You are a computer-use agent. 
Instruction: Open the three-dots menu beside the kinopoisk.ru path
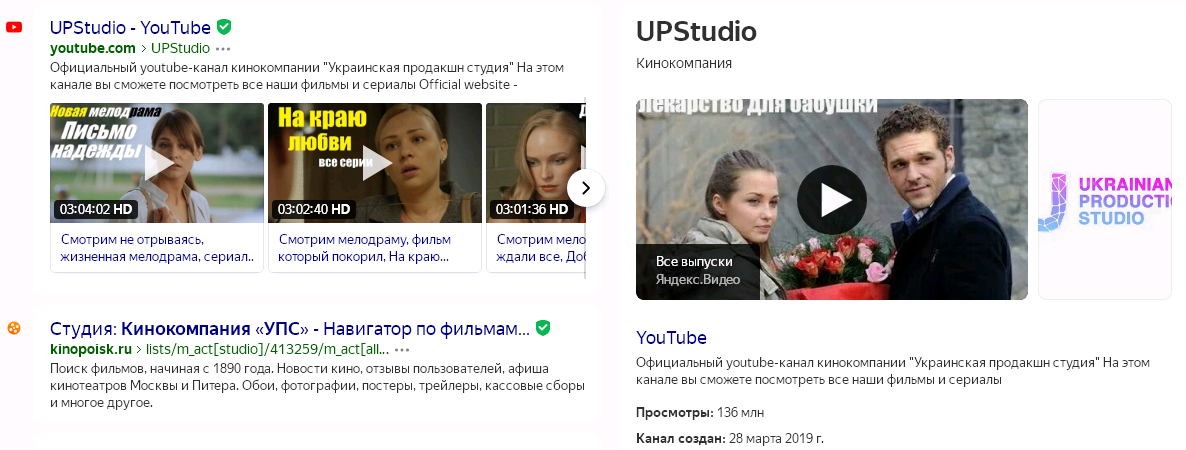(x=402, y=350)
